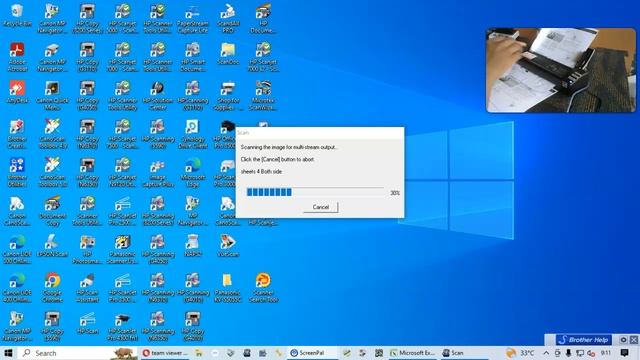Screen dimensions: 640x360
Task: Open HP Photosmart desktop shortcut
Action: pyautogui.click(x=87, y=249)
